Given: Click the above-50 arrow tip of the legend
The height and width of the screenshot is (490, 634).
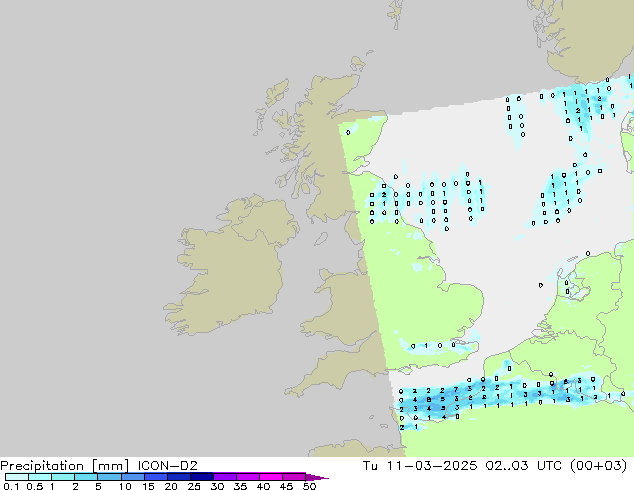Looking at the screenshot, I should 317,477.
